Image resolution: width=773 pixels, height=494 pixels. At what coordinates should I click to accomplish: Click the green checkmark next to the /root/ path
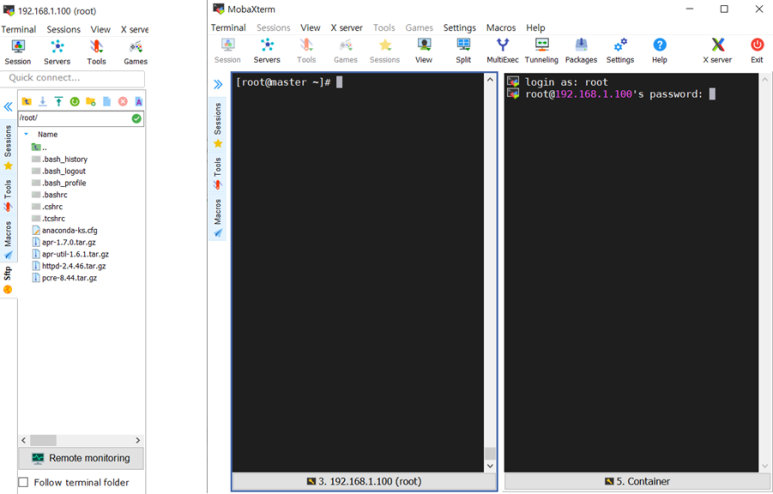137,118
